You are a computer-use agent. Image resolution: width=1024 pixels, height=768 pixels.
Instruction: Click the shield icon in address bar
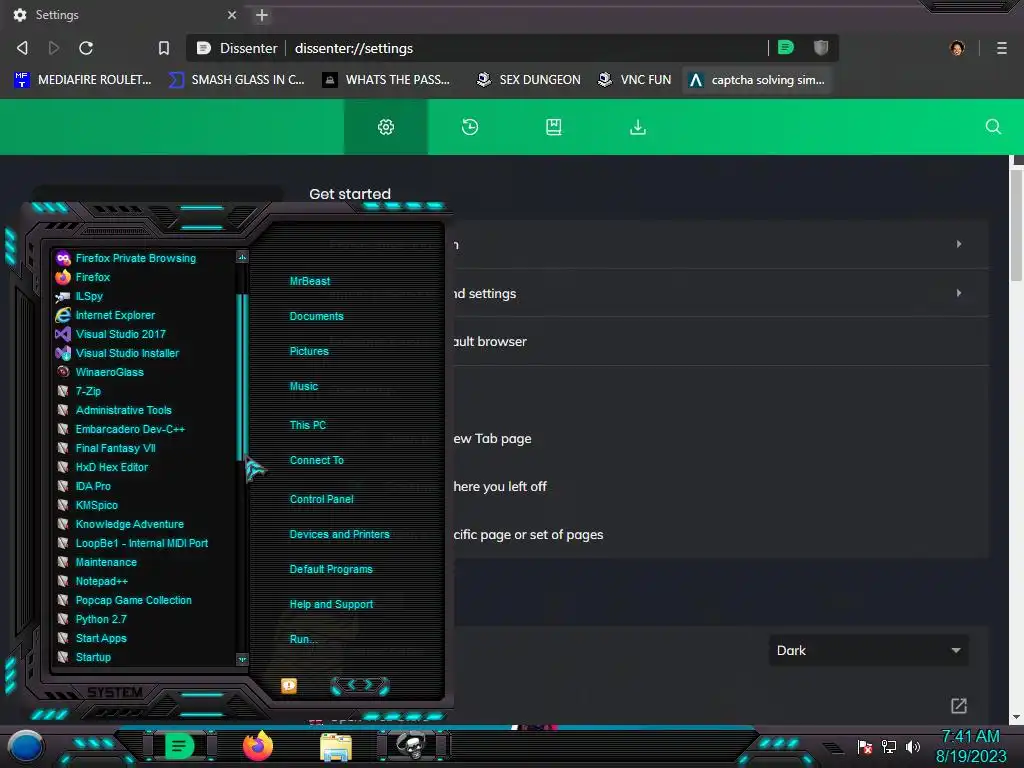click(x=821, y=47)
